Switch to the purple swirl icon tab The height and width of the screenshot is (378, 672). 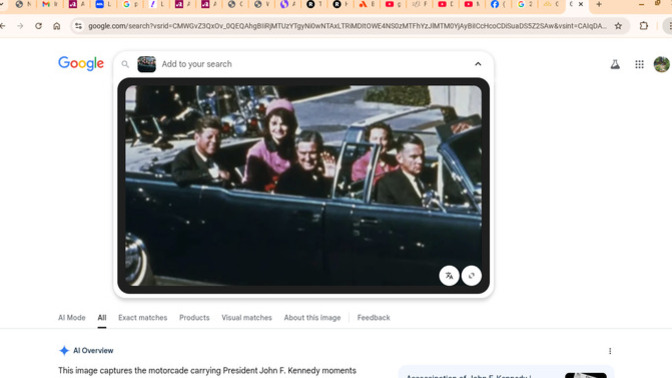coord(284,4)
